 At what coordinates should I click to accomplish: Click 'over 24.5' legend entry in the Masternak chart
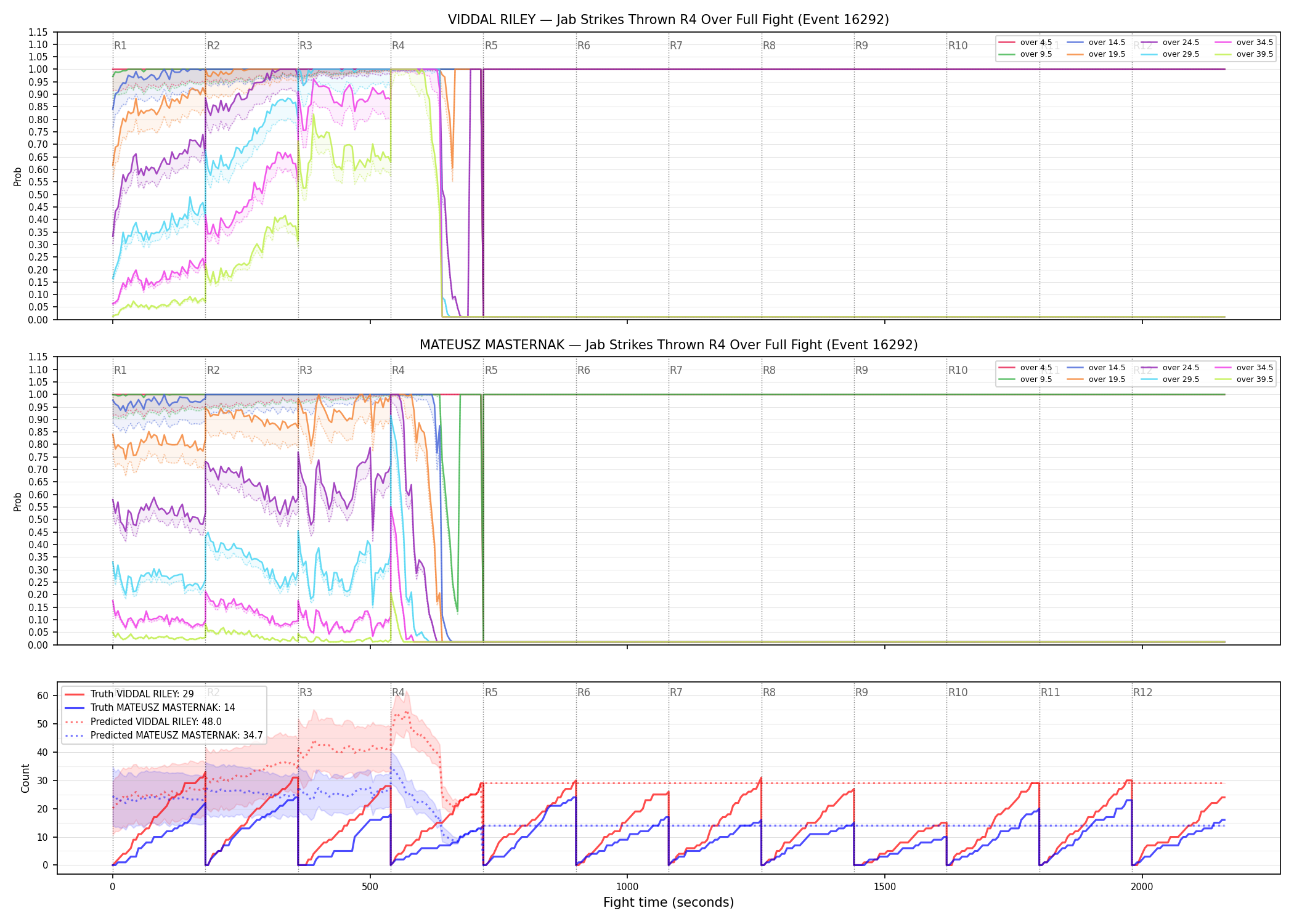click(1170, 368)
